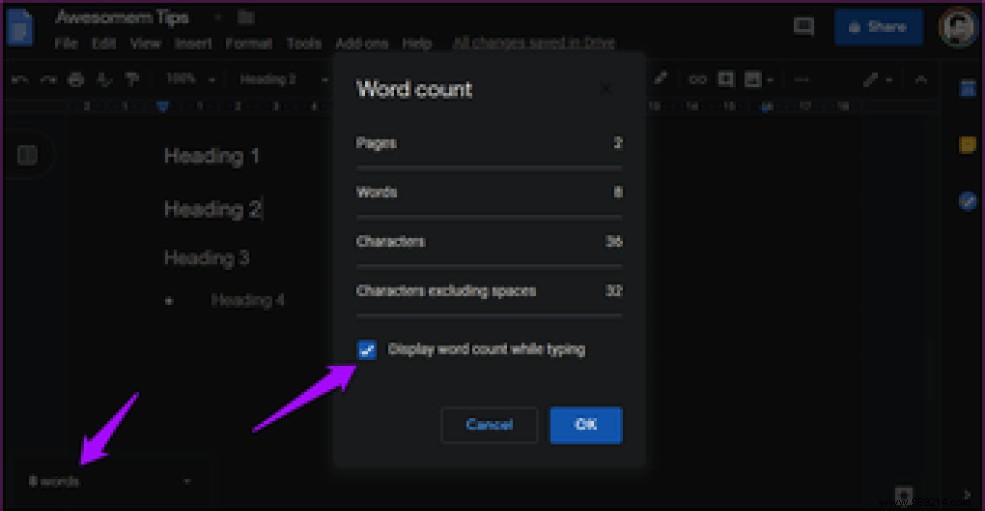Select the paint format roller icon
Viewport: 985px width, 511px height.
132,79
